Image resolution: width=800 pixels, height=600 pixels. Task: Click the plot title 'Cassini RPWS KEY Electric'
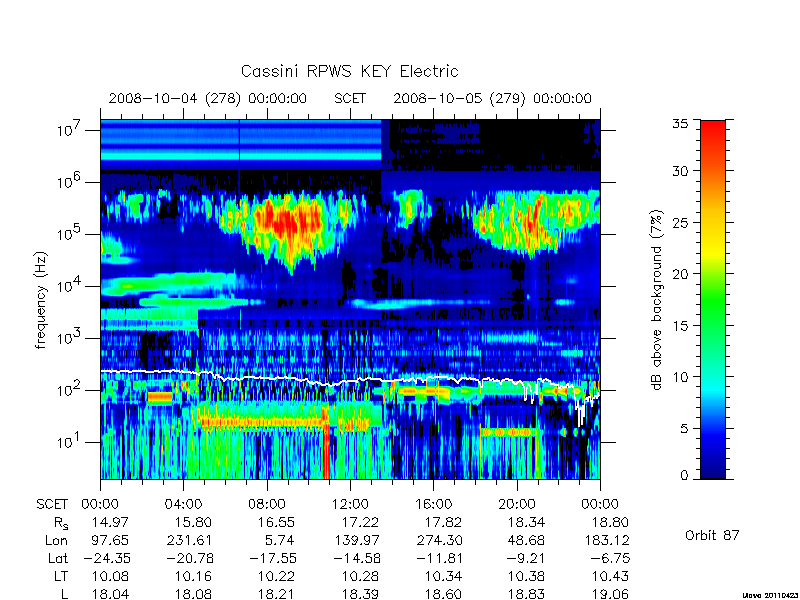pyautogui.click(x=349, y=71)
